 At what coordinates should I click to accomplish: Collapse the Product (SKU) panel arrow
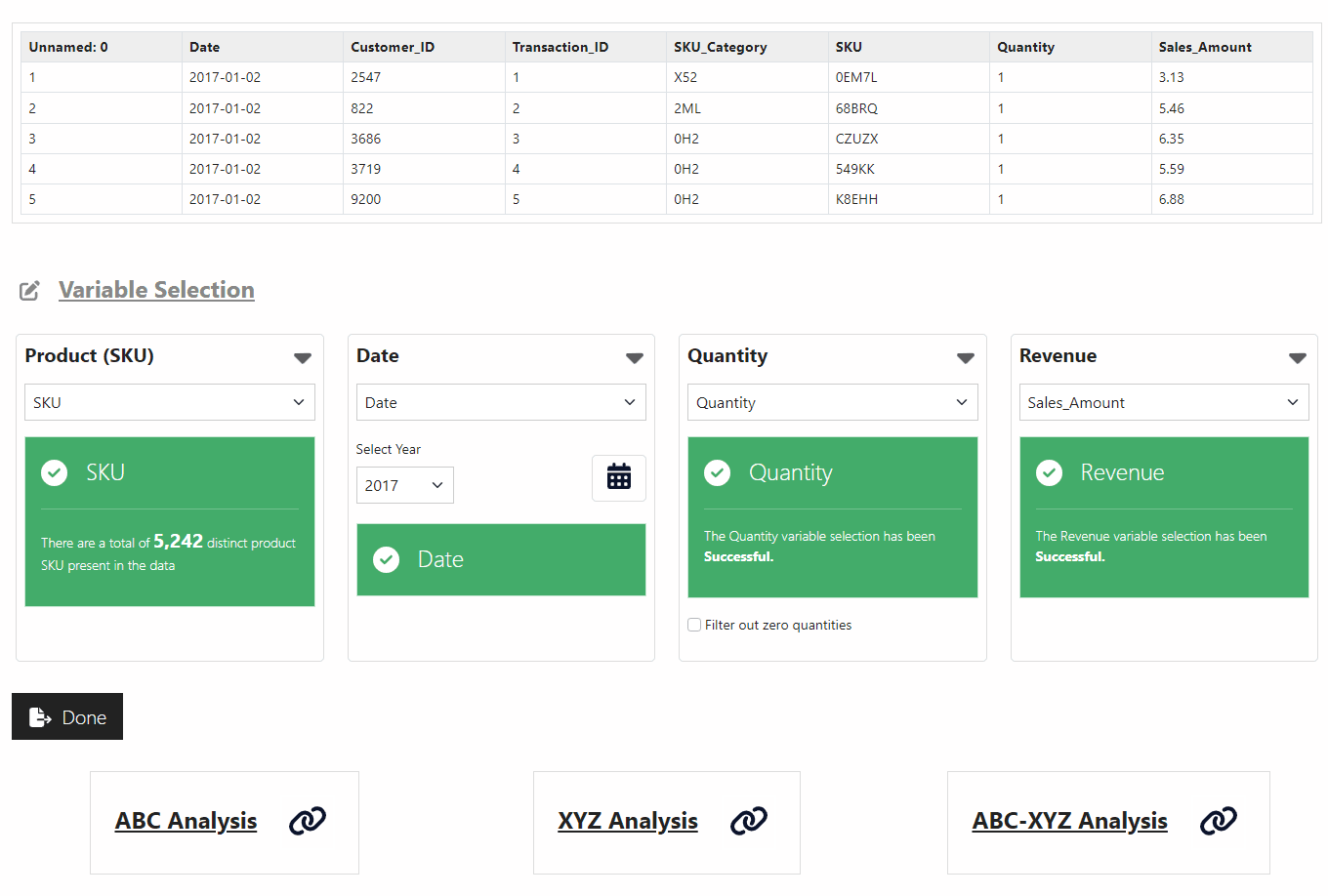(303, 358)
